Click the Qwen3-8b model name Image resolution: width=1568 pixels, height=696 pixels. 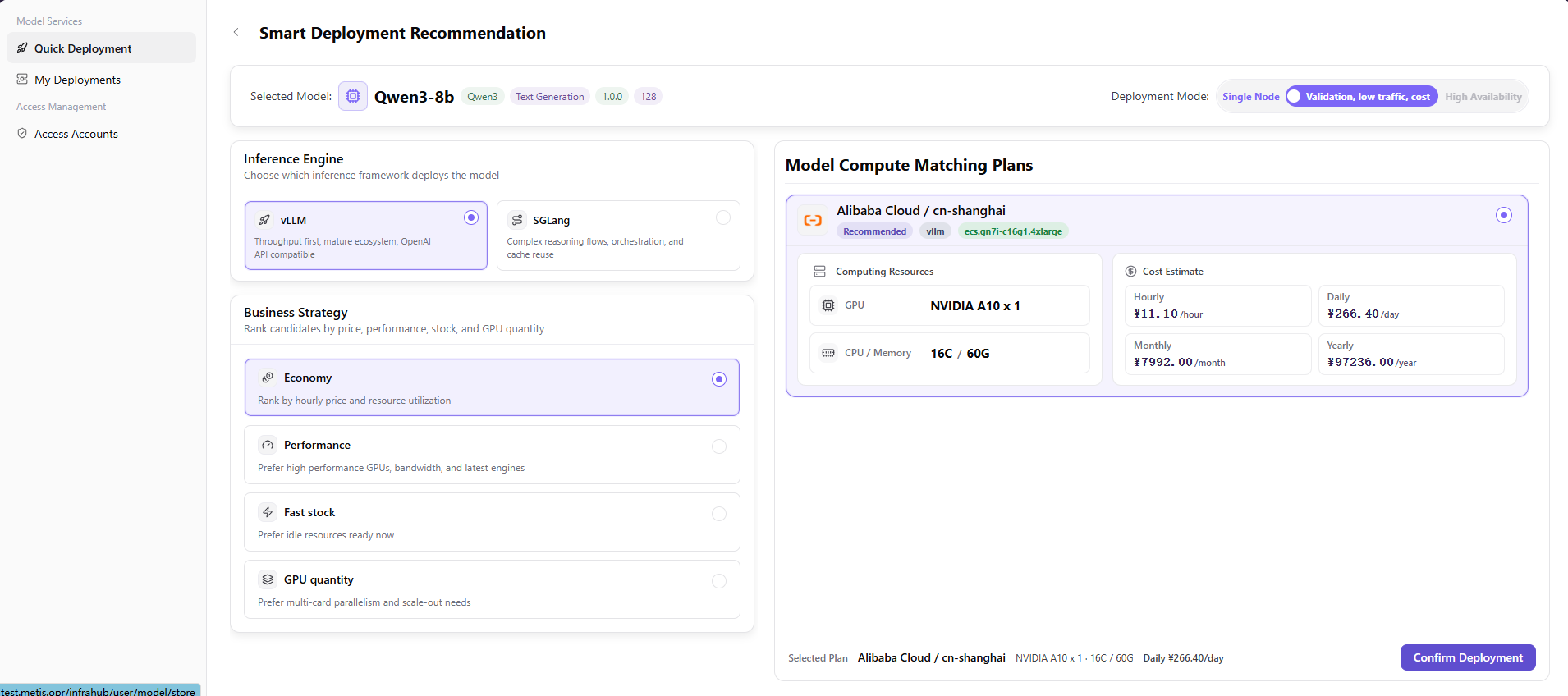(x=414, y=97)
